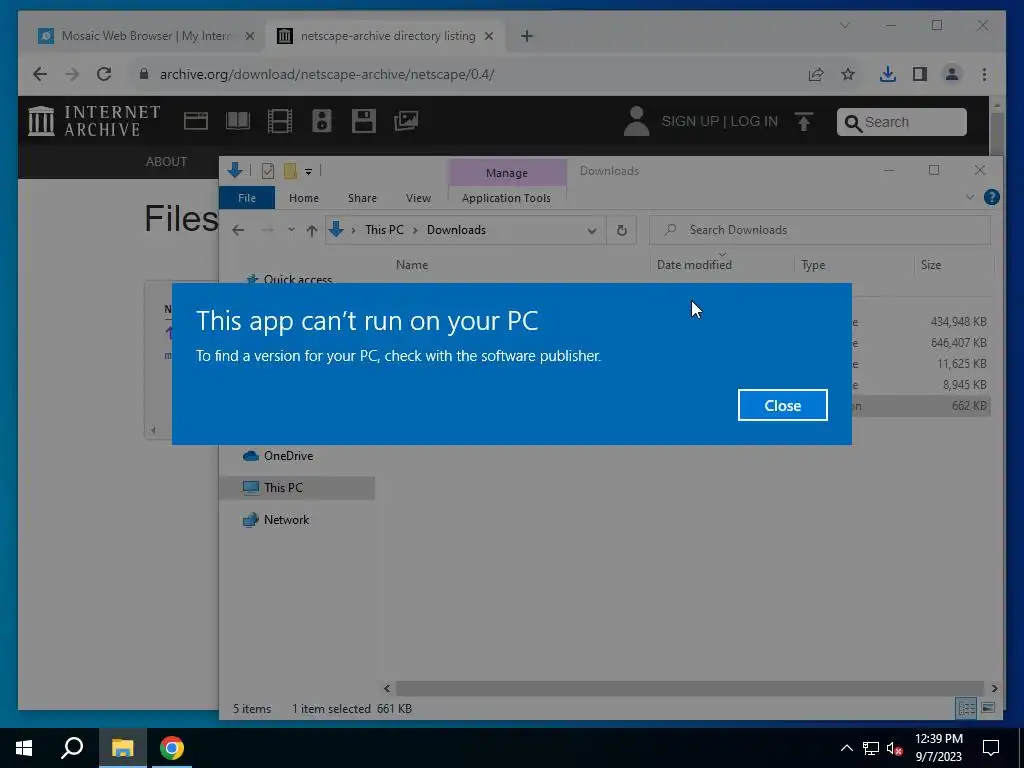Expand the Explorer ribbon chevron
Screen dimensions: 1024x768
coord(970,197)
